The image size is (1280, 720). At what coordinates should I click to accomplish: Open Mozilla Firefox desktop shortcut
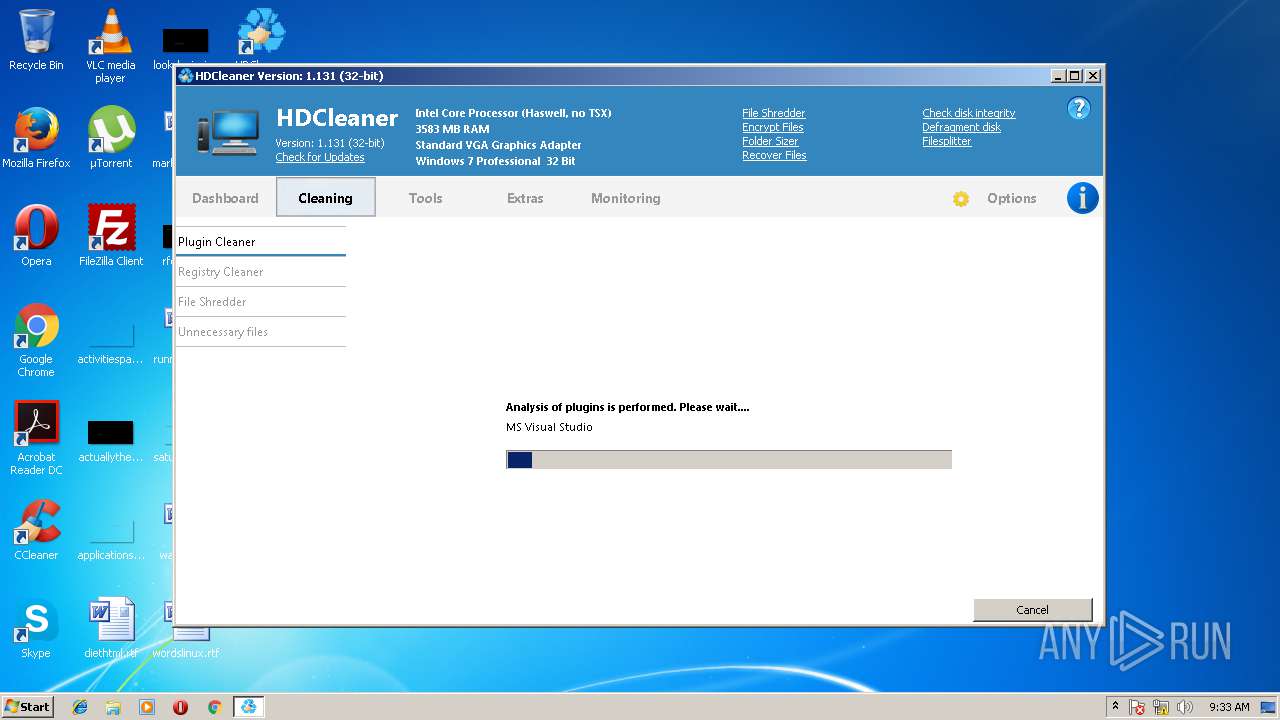pyautogui.click(x=36, y=138)
